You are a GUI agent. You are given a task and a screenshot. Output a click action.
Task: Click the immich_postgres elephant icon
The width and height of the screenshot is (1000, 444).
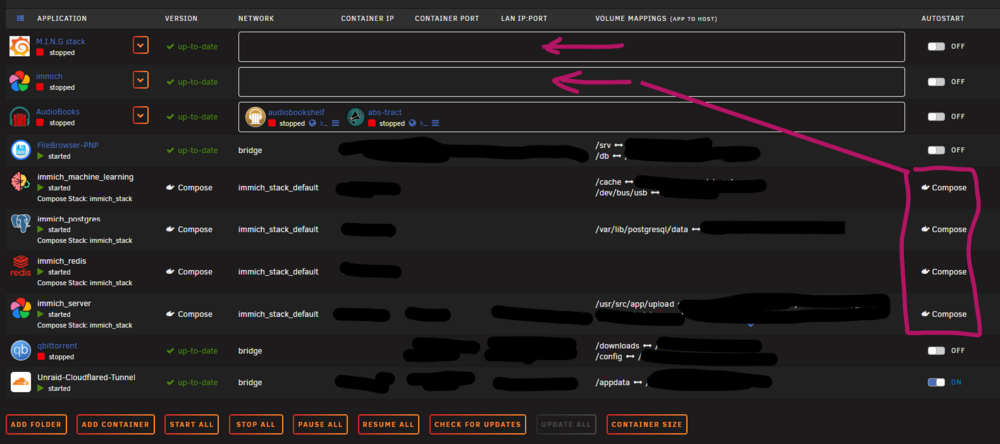pos(20,224)
